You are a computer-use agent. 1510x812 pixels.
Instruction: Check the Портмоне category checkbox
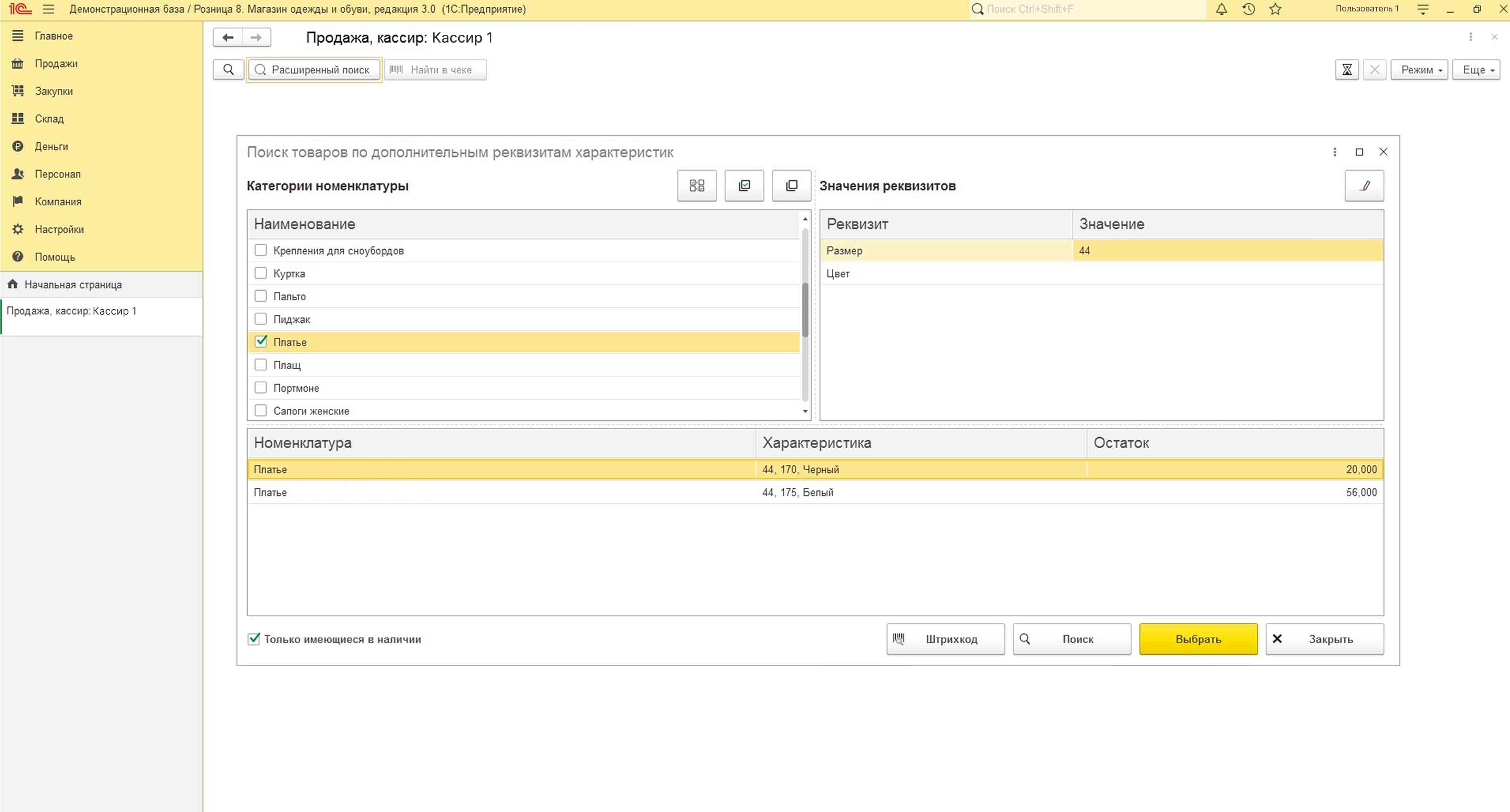click(x=260, y=387)
